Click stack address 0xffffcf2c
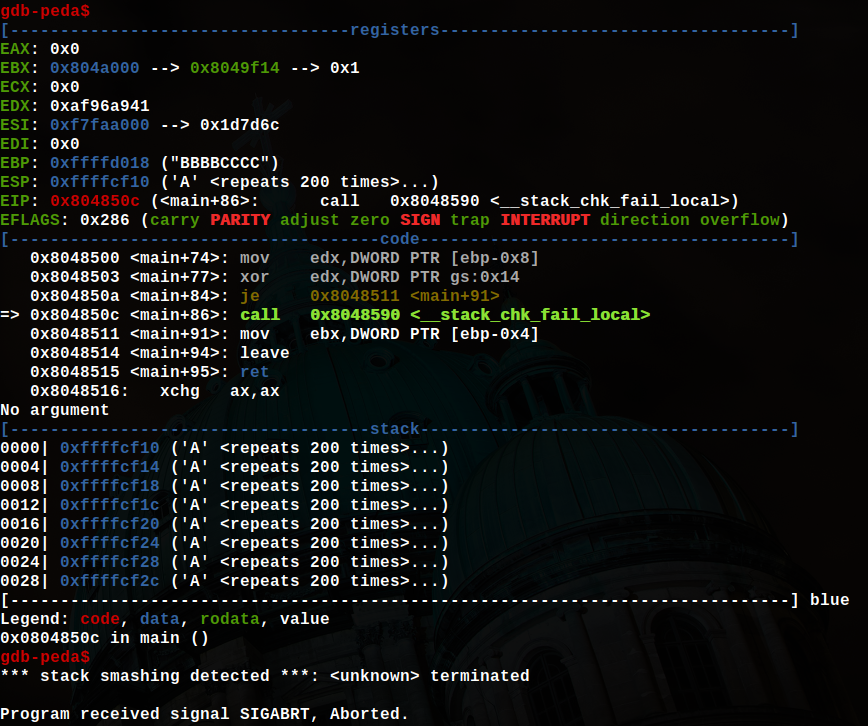The image size is (868, 726). 110,581
